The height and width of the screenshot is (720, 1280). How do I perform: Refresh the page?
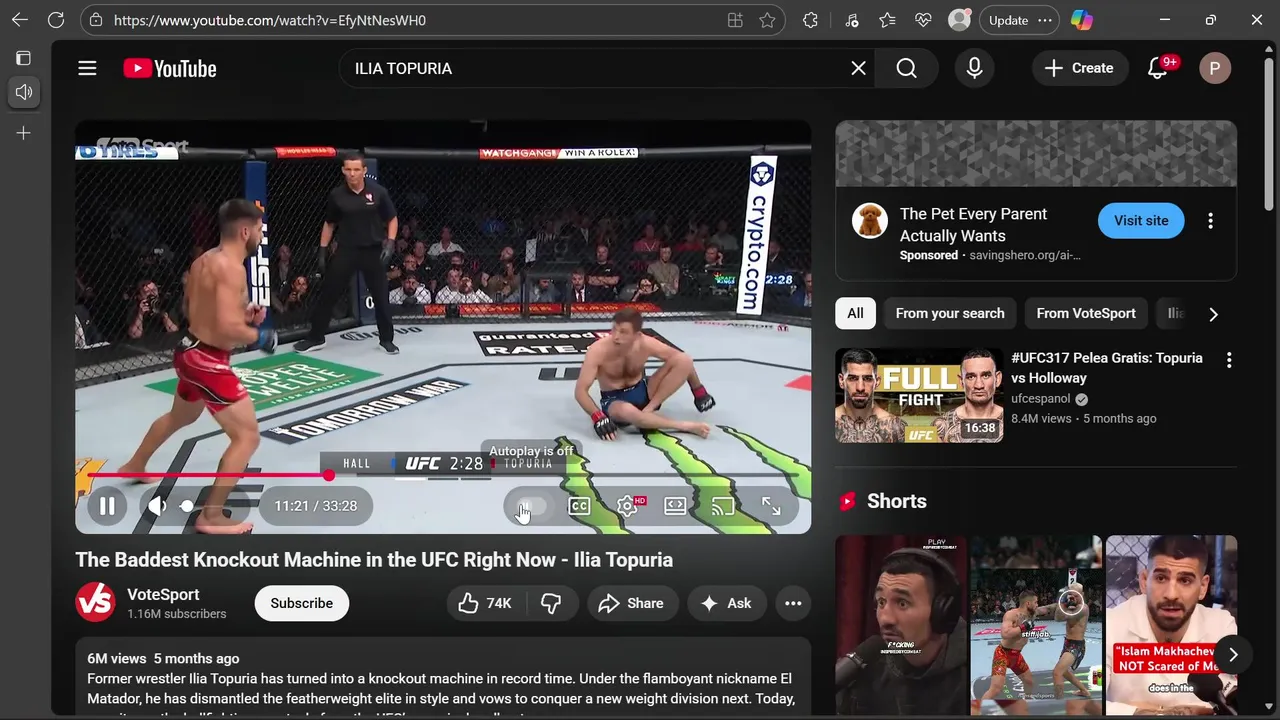click(56, 20)
